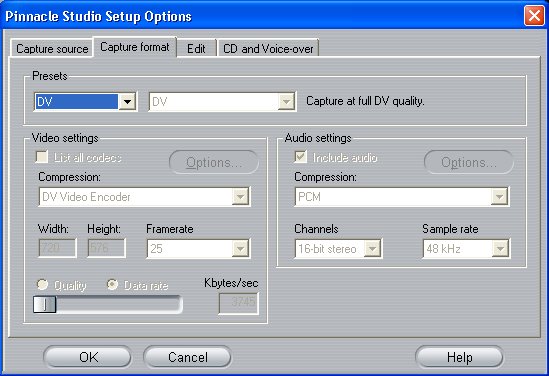Open the Framerate 25 dropdown
Viewport: 549px width, 376px height.
(x=241, y=249)
